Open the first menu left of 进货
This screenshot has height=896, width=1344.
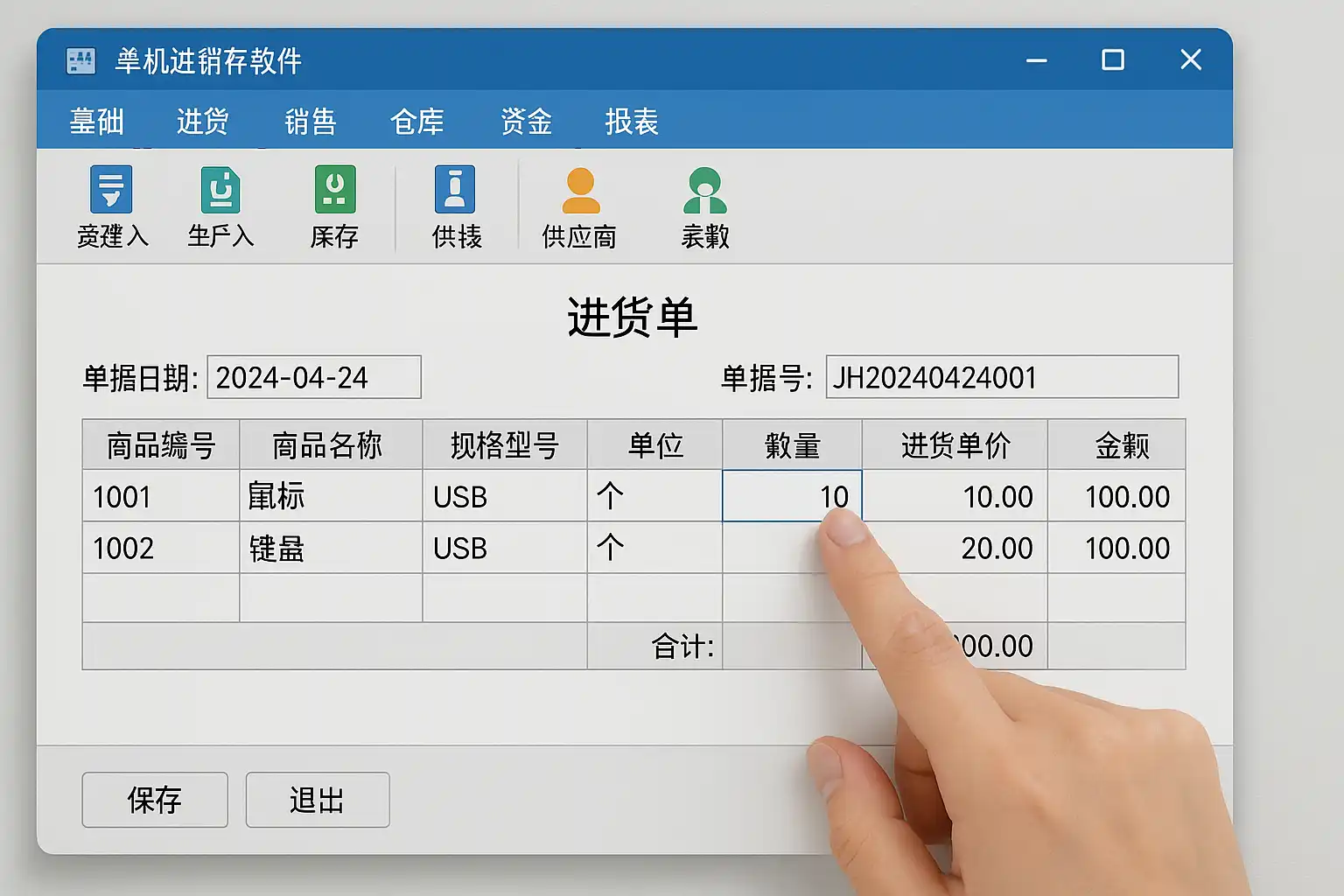pyautogui.click(x=97, y=122)
